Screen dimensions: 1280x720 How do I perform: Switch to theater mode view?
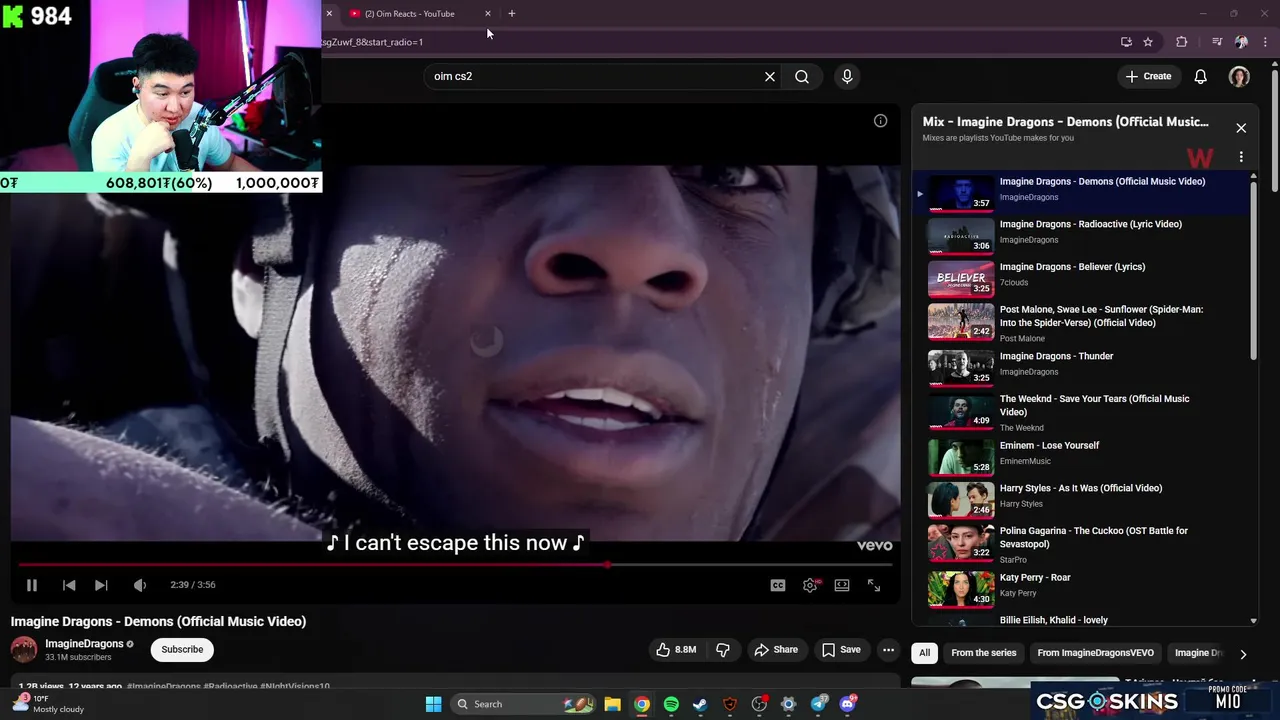(x=842, y=585)
